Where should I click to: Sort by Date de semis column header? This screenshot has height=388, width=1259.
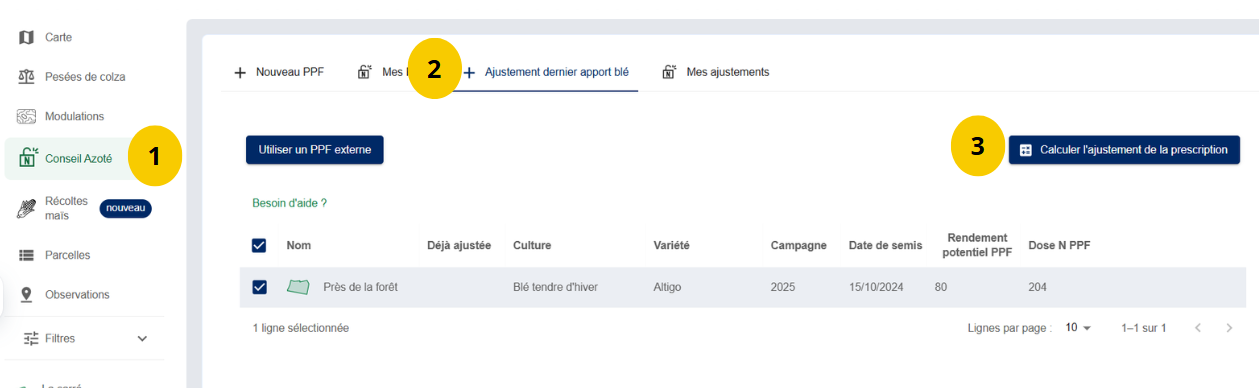click(885, 245)
